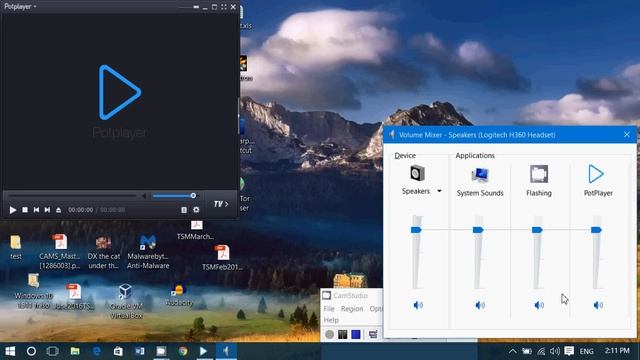Open the Speakers device dropdown arrow
This screenshot has height=360, width=640.
439,191
